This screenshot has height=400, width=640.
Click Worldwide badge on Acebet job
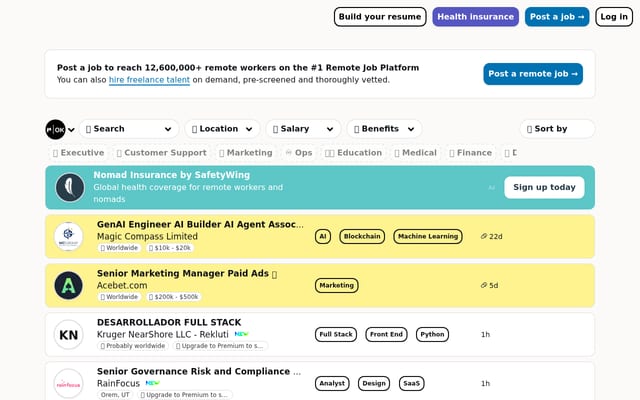pyautogui.click(x=119, y=297)
